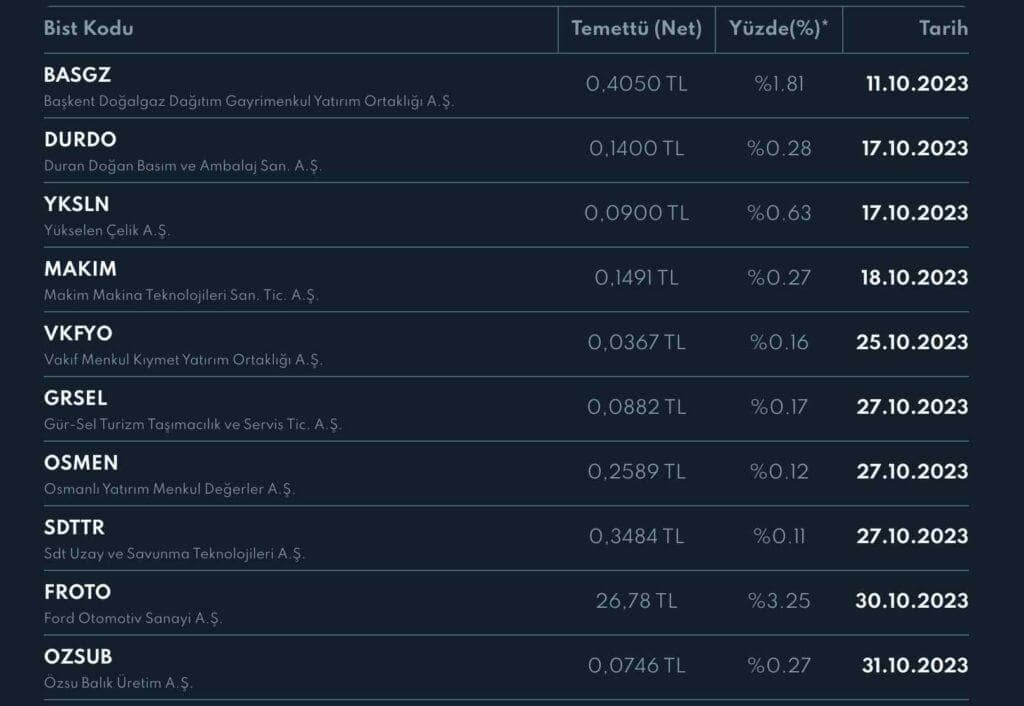This screenshot has height=706, width=1024.
Task: Open the VKFYO ticker
Action: tap(78, 334)
